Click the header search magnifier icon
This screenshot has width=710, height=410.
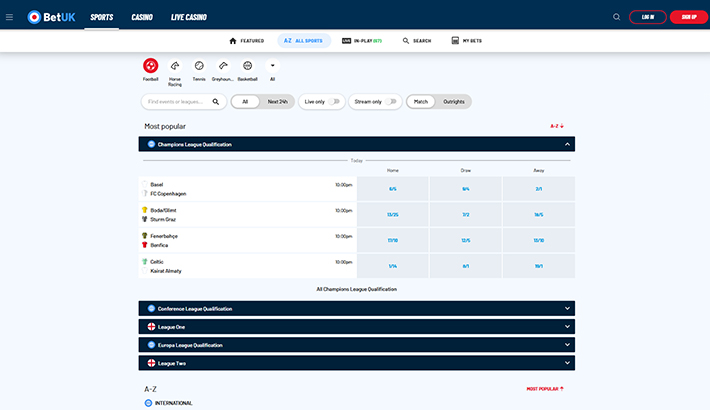click(616, 17)
